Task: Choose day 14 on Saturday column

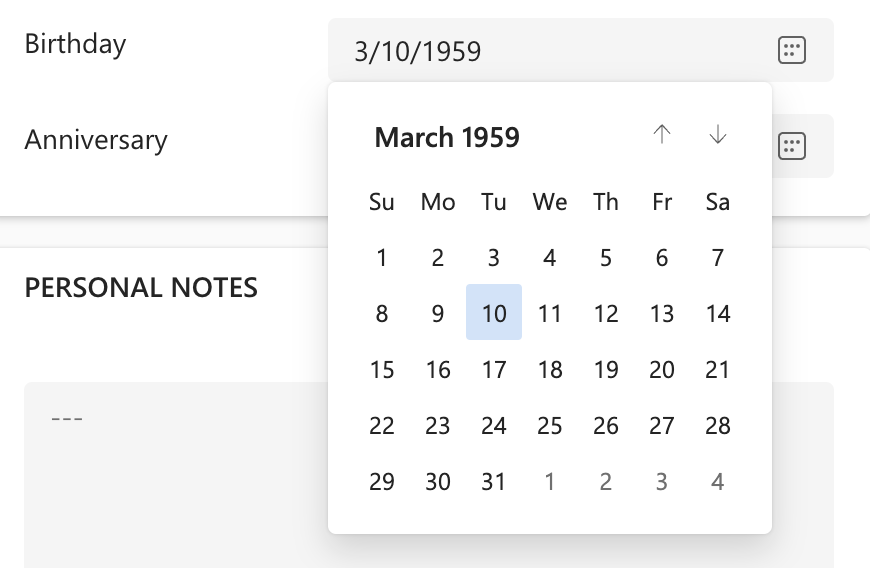Action: (x=718, y=313)
